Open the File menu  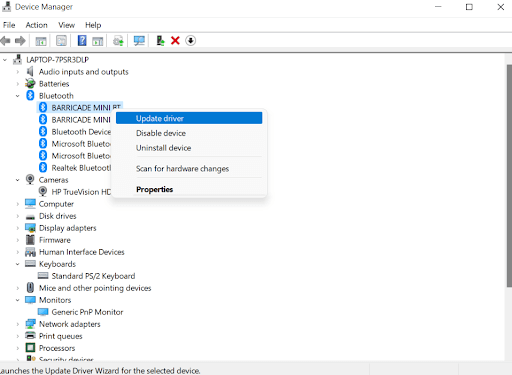(9, 25)
